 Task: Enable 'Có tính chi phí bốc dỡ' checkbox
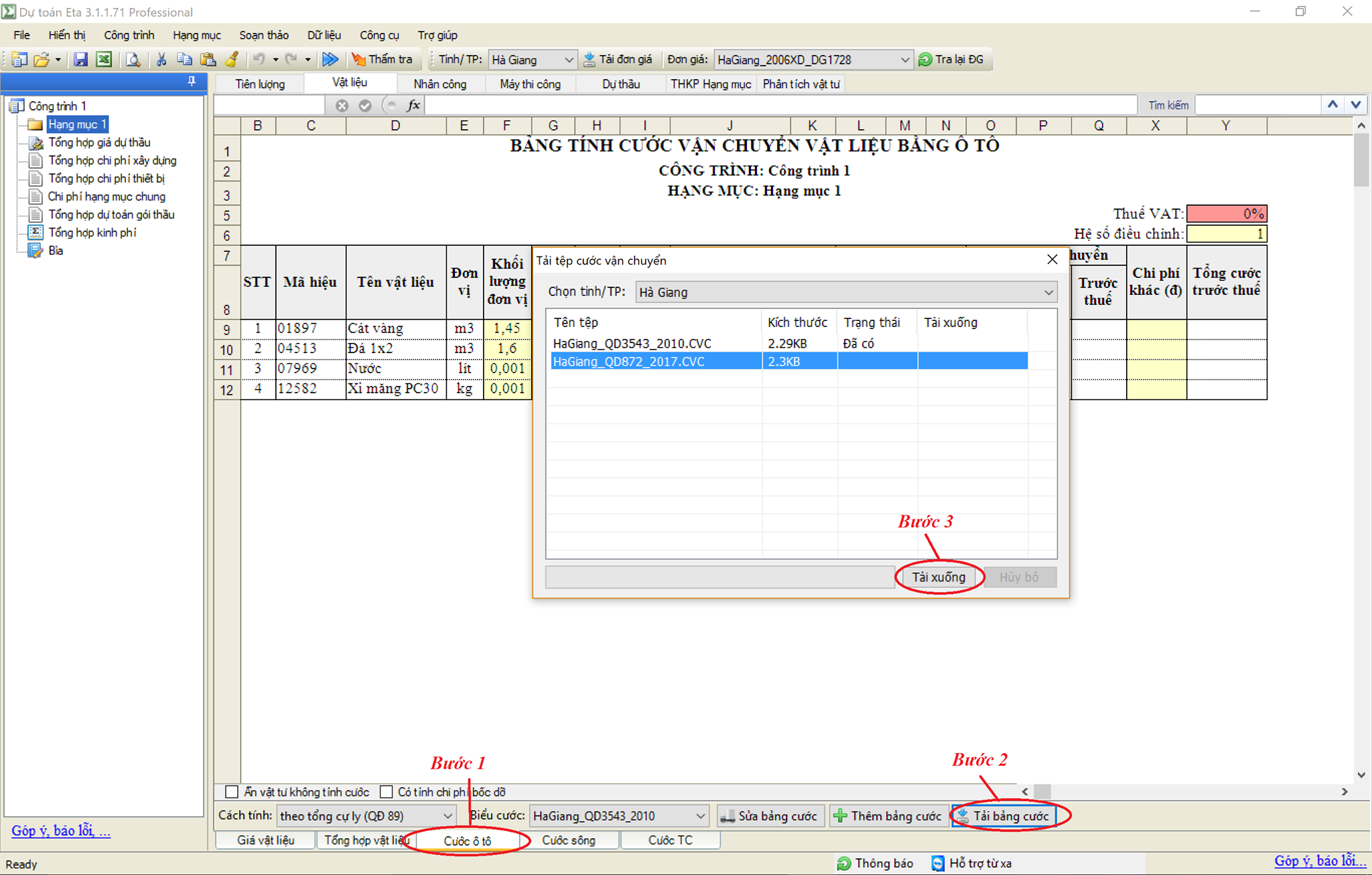click(387, 792)
